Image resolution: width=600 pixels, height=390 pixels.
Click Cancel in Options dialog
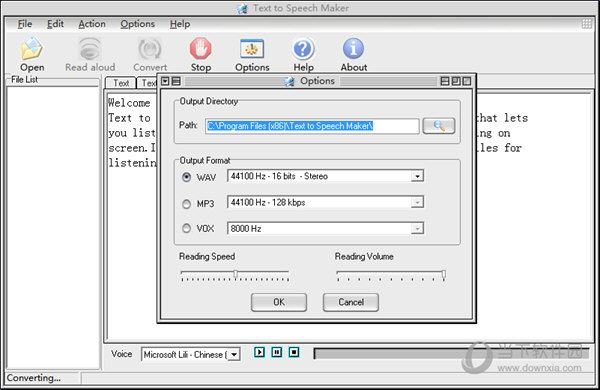click(x=351, y=302)
